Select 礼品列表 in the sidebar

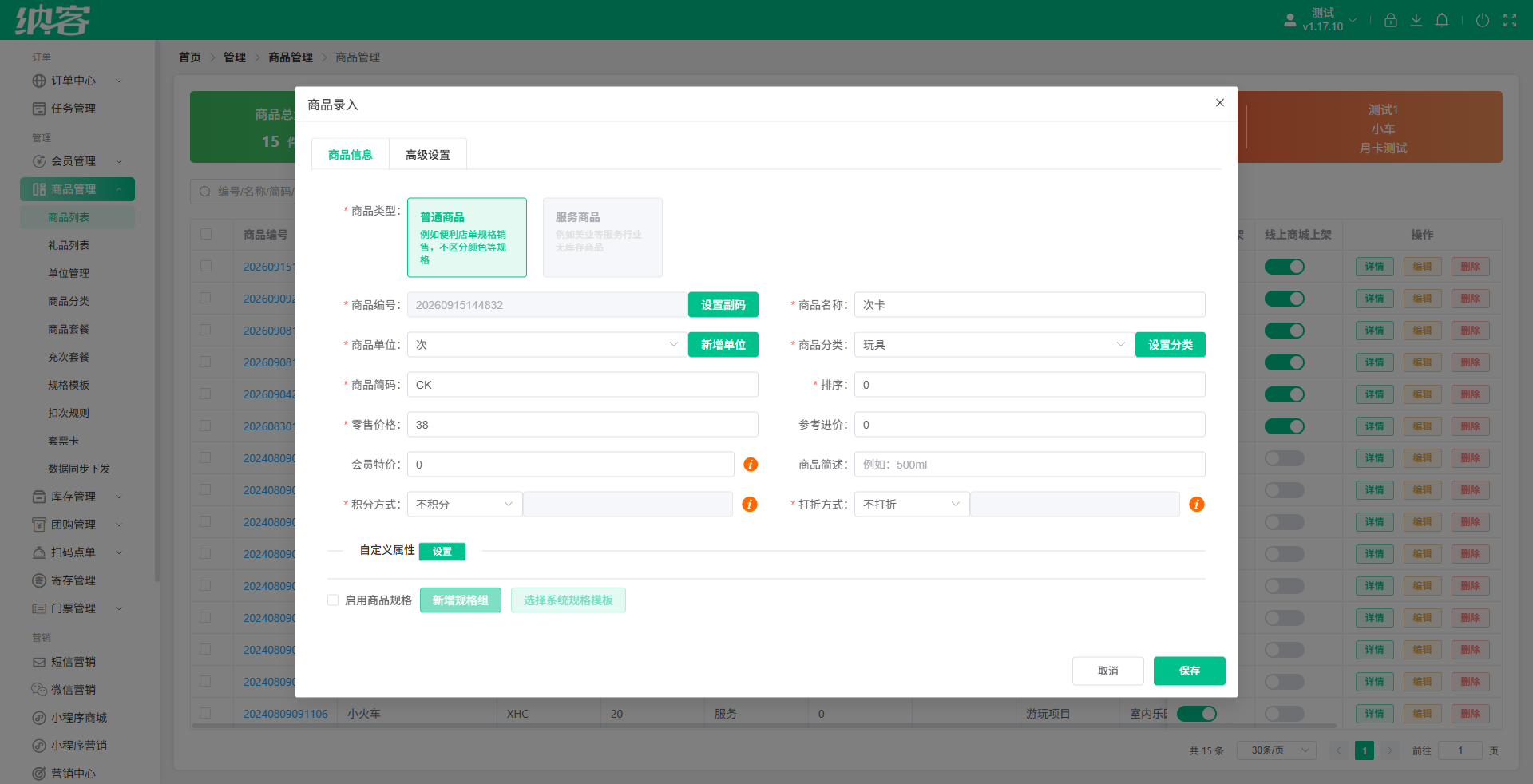69,245
